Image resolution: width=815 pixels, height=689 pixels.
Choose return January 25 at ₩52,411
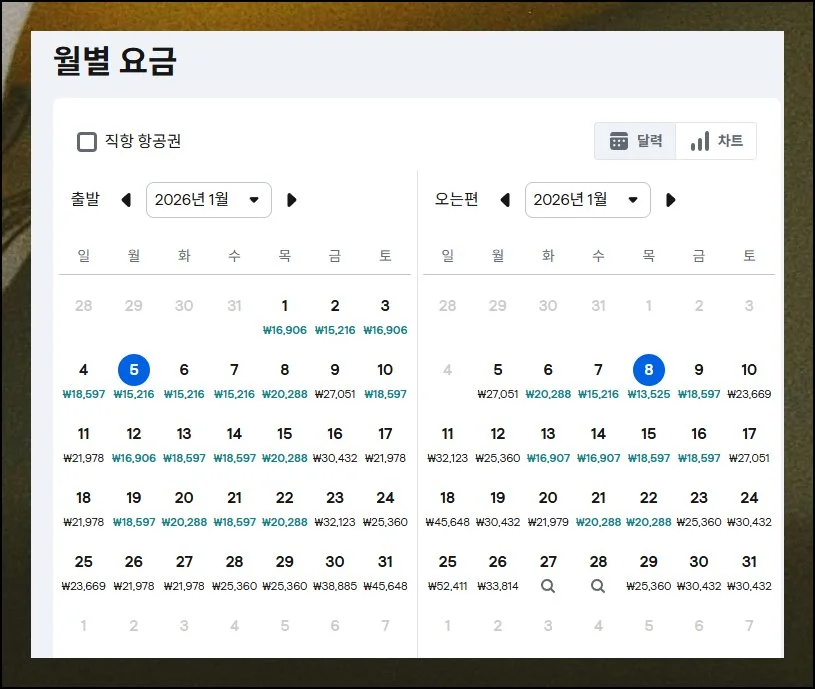447,571
